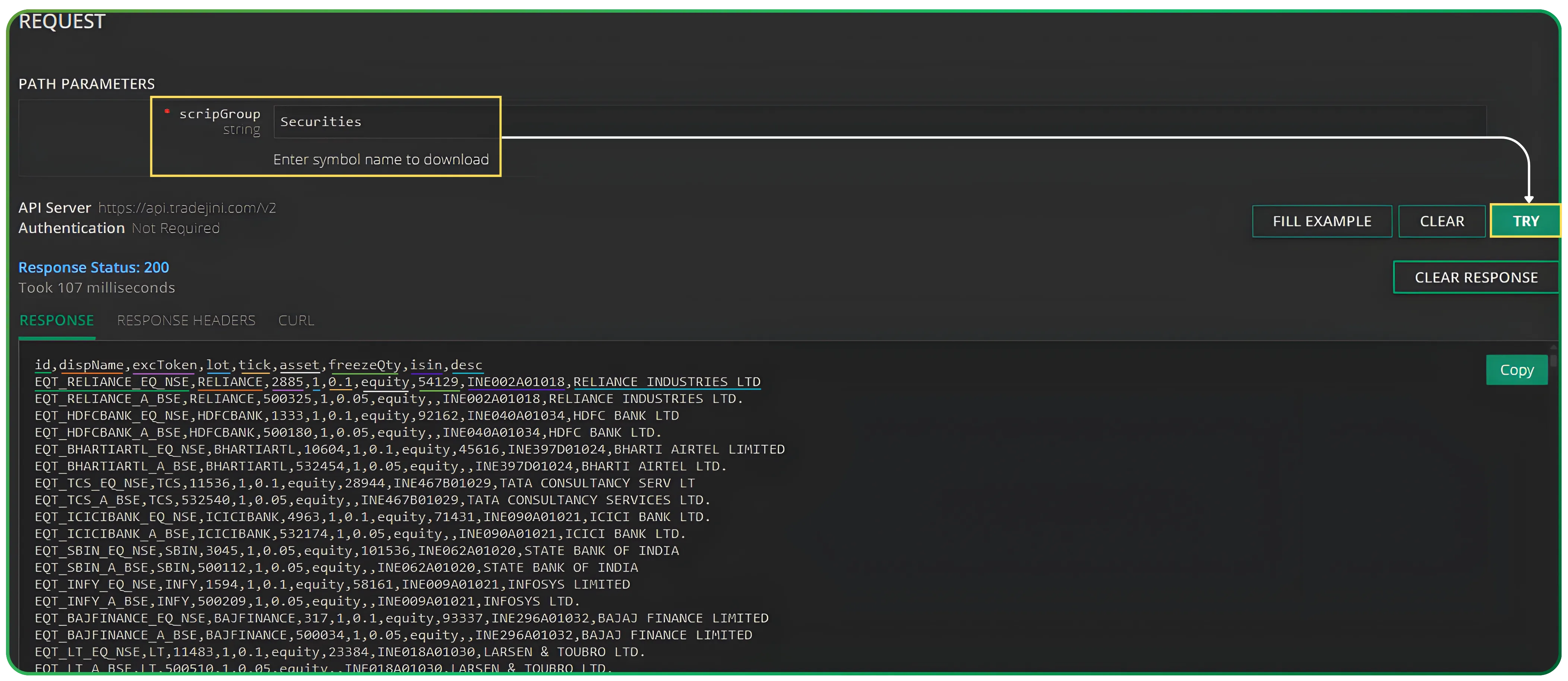Select the excToken column link

pyautogui.click(x=164, y=364)
